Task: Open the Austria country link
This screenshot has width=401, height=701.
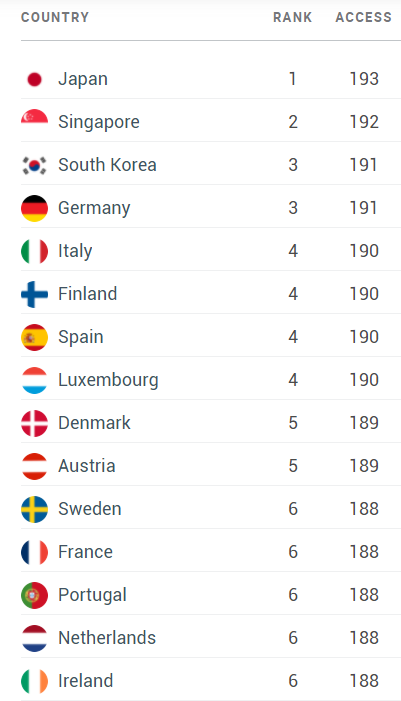Action: click(x=87, y=466)
